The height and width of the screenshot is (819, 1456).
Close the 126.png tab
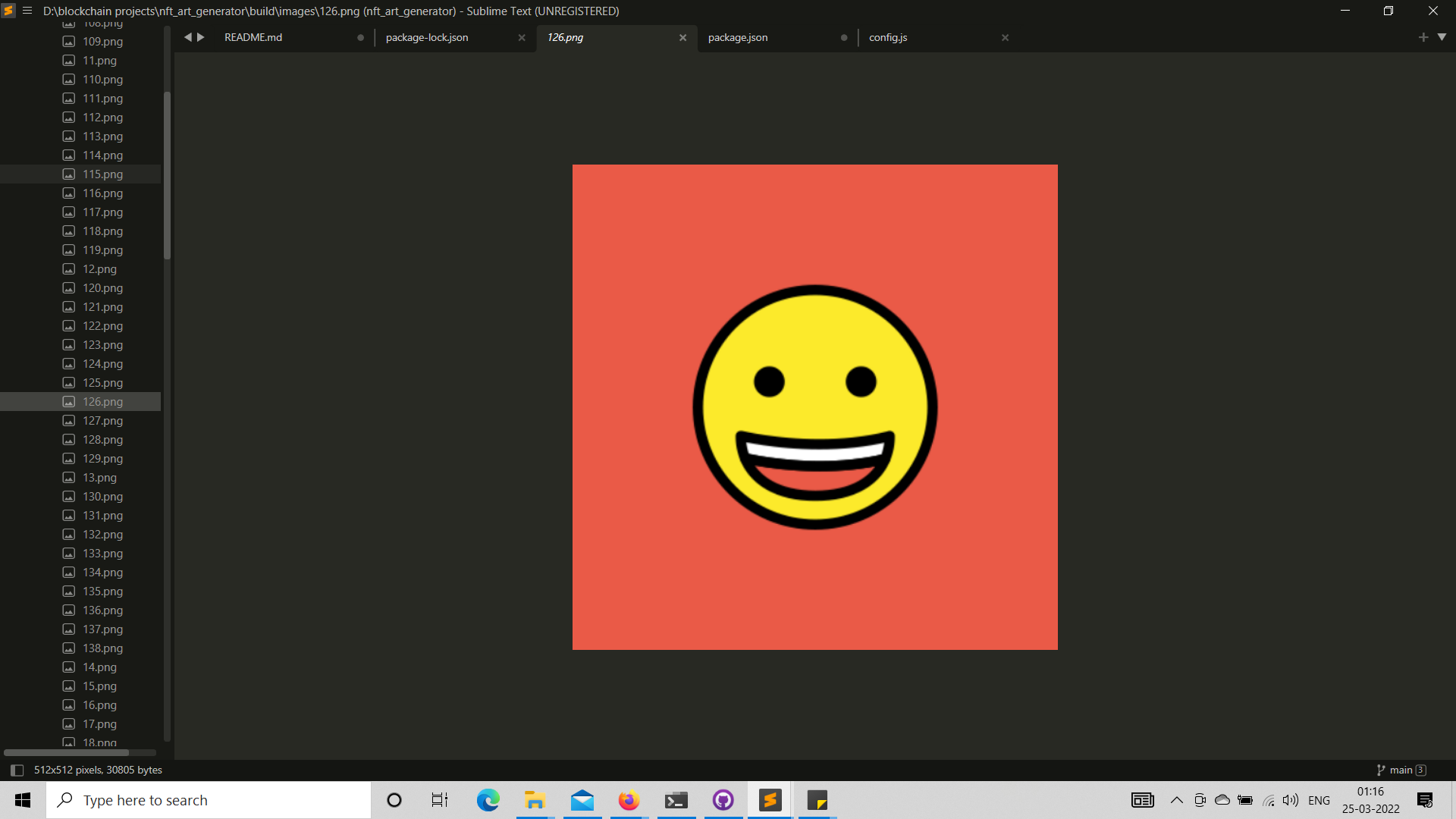point(682,37)
